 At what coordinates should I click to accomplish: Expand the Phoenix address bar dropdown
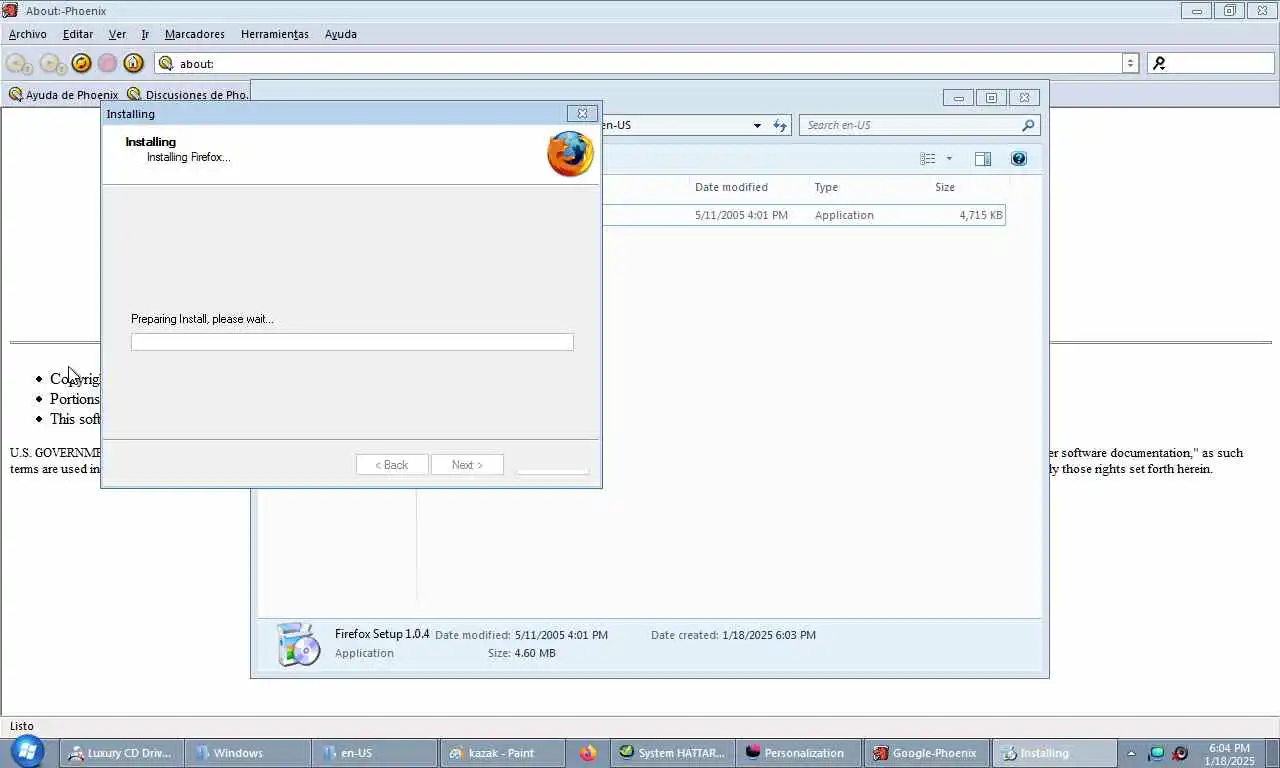(1131, 63)
